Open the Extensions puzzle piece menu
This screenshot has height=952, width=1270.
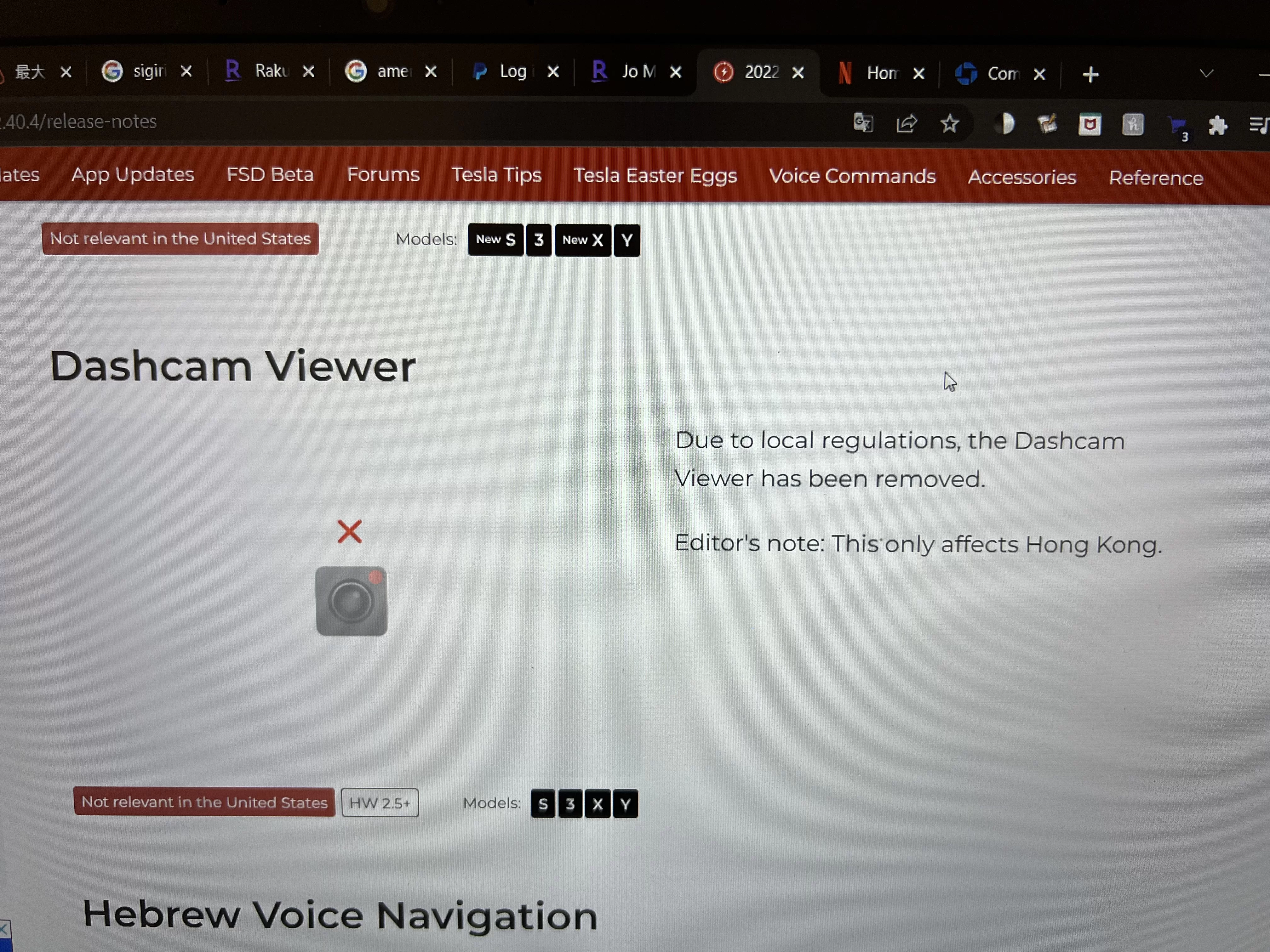1217,125
